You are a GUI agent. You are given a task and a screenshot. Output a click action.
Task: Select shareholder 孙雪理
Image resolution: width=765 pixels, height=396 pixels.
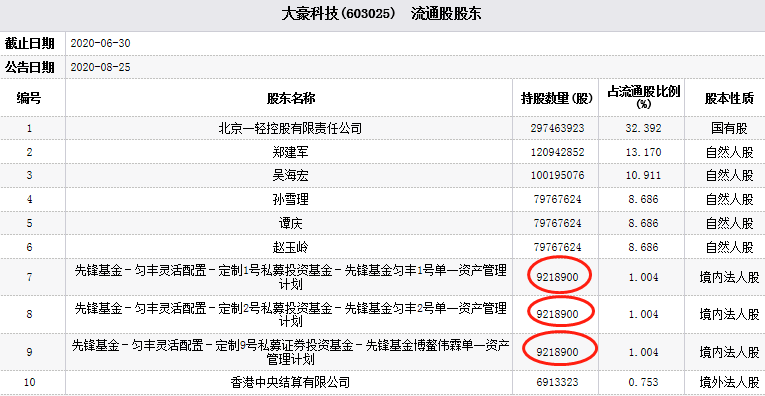click(290, 199)
